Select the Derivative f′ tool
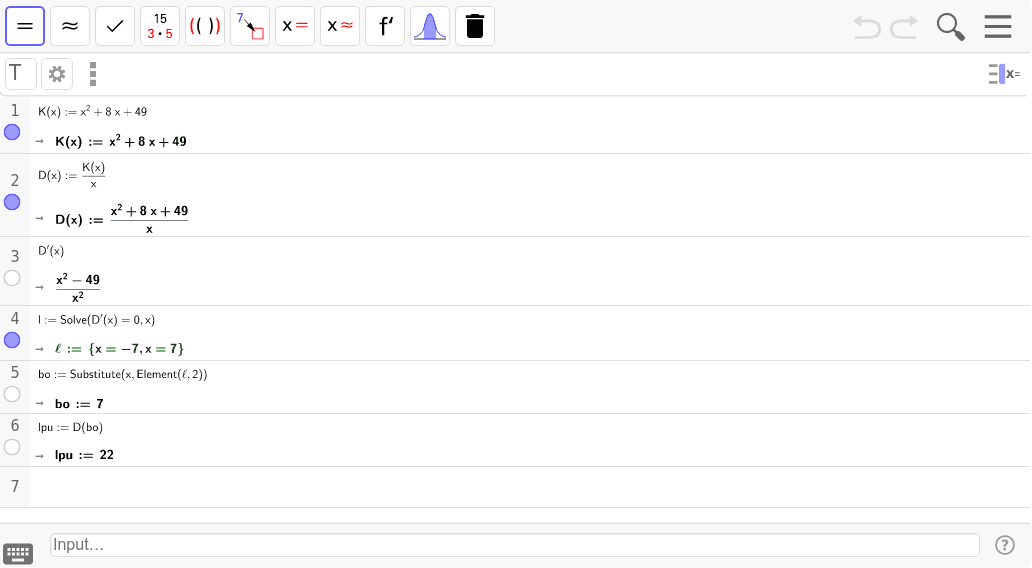 [385, 26]
